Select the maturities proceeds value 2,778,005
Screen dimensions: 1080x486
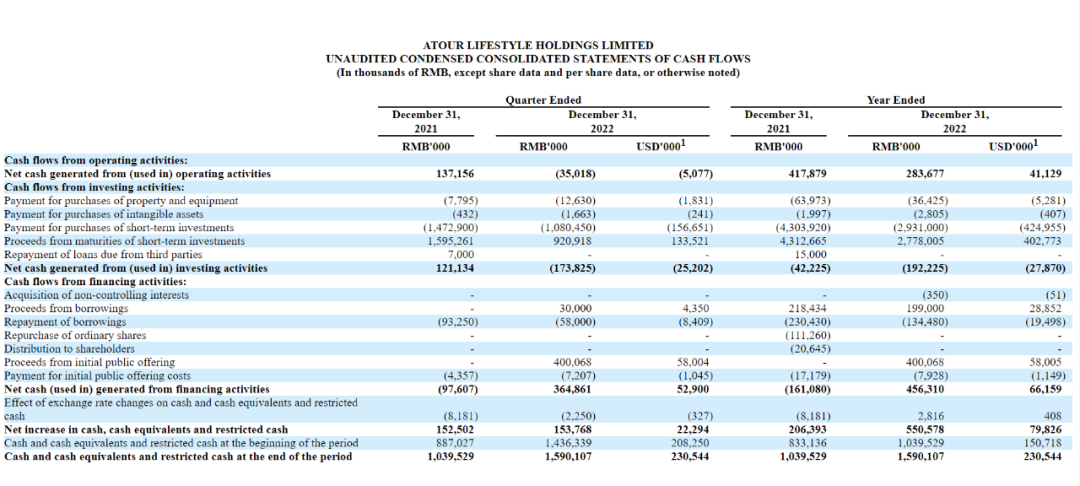922,241
